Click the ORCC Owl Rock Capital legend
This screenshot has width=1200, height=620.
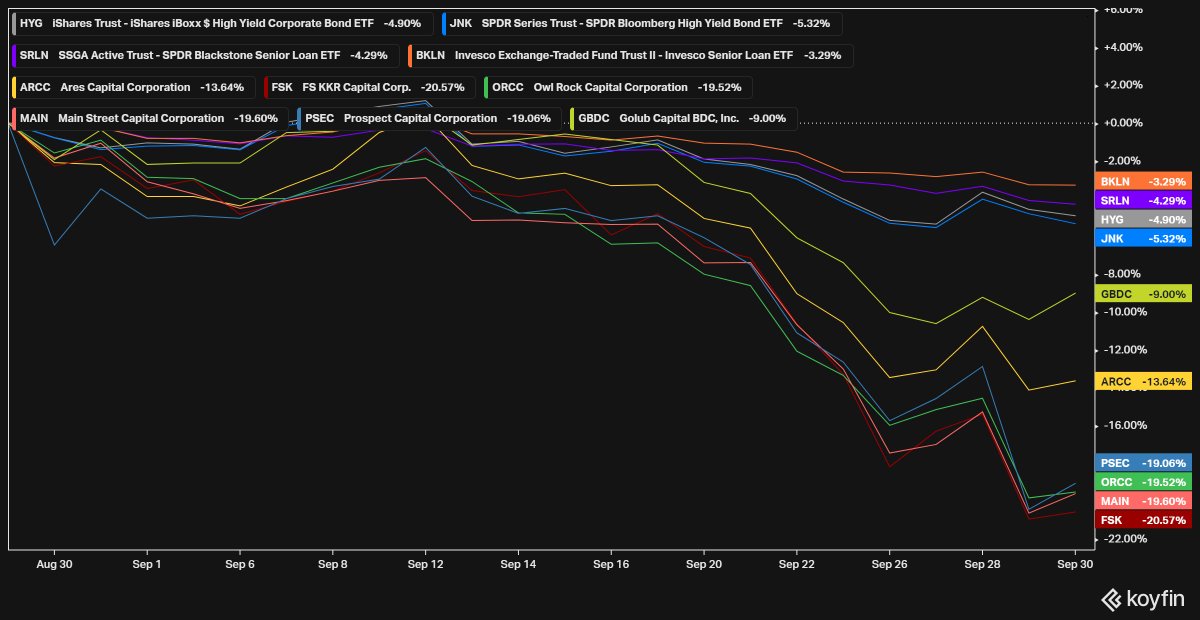coord(617,87)
